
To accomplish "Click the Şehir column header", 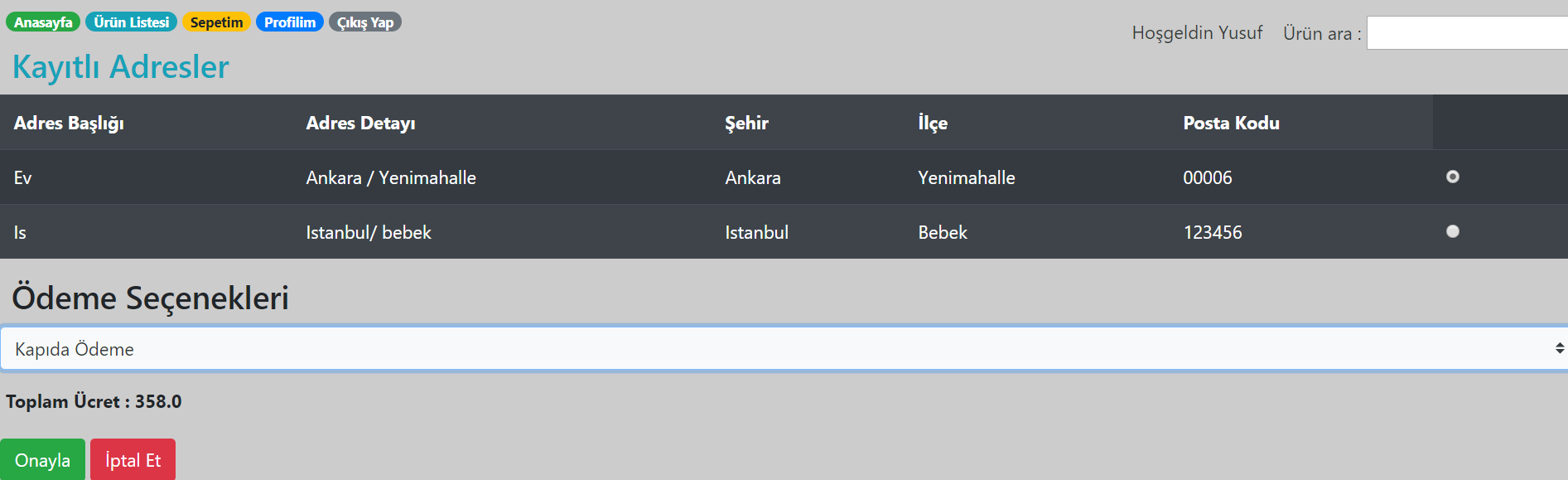I will pos(746,123).
